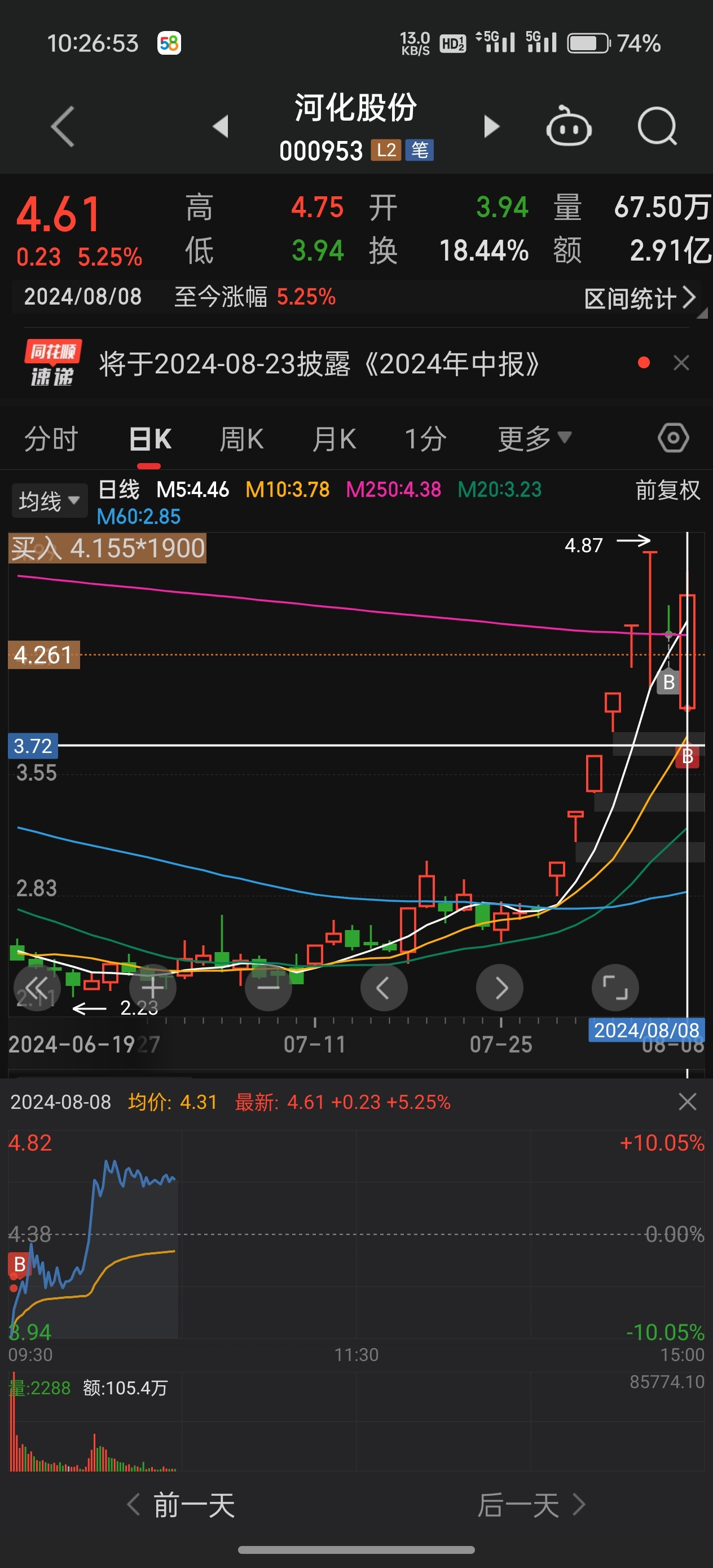Open chart settings hexagon icon
This screenshot has height=1568, width=713.
tap(673, 438)
